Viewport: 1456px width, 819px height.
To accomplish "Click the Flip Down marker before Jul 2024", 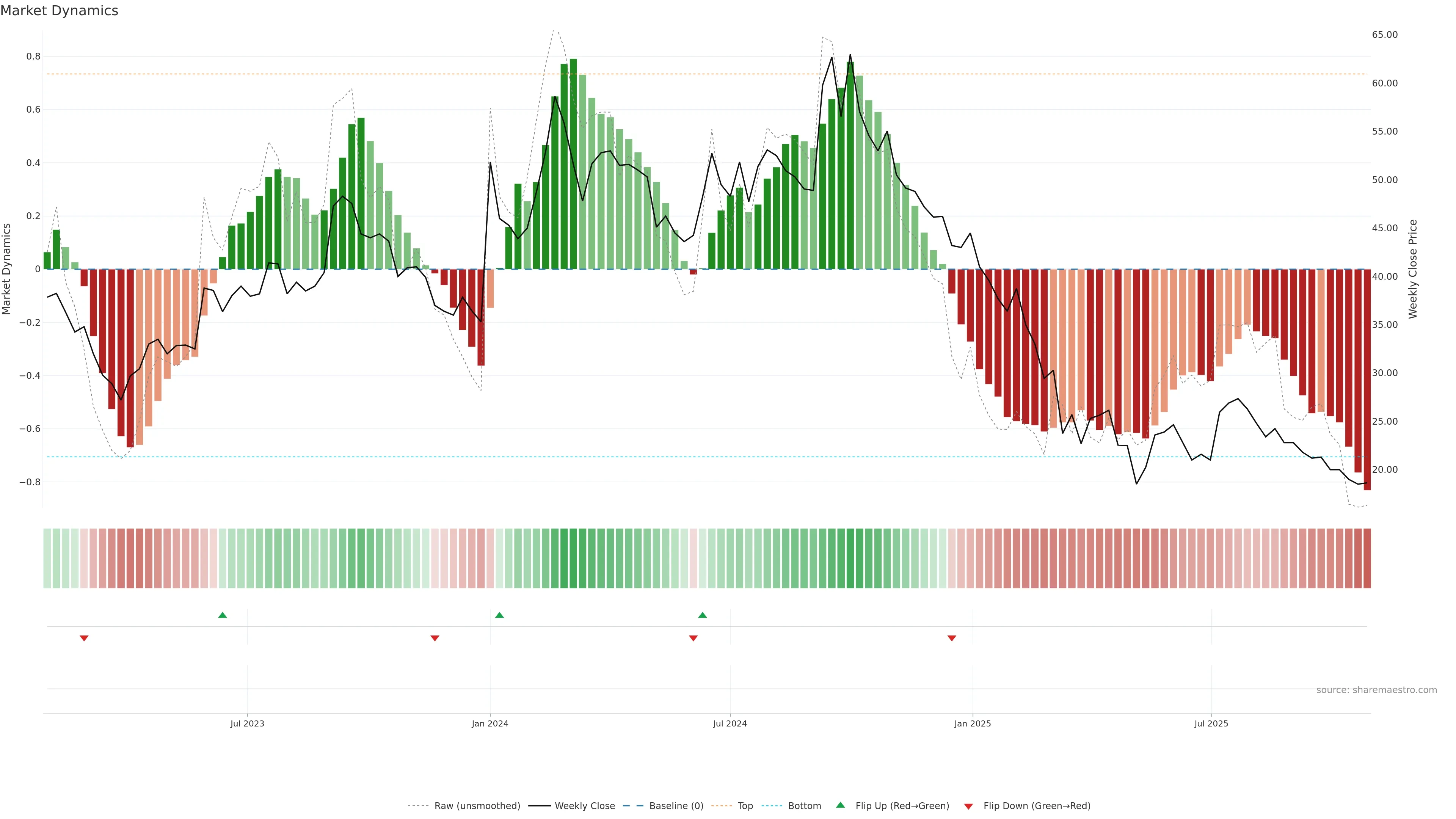I will click(693, 638).
